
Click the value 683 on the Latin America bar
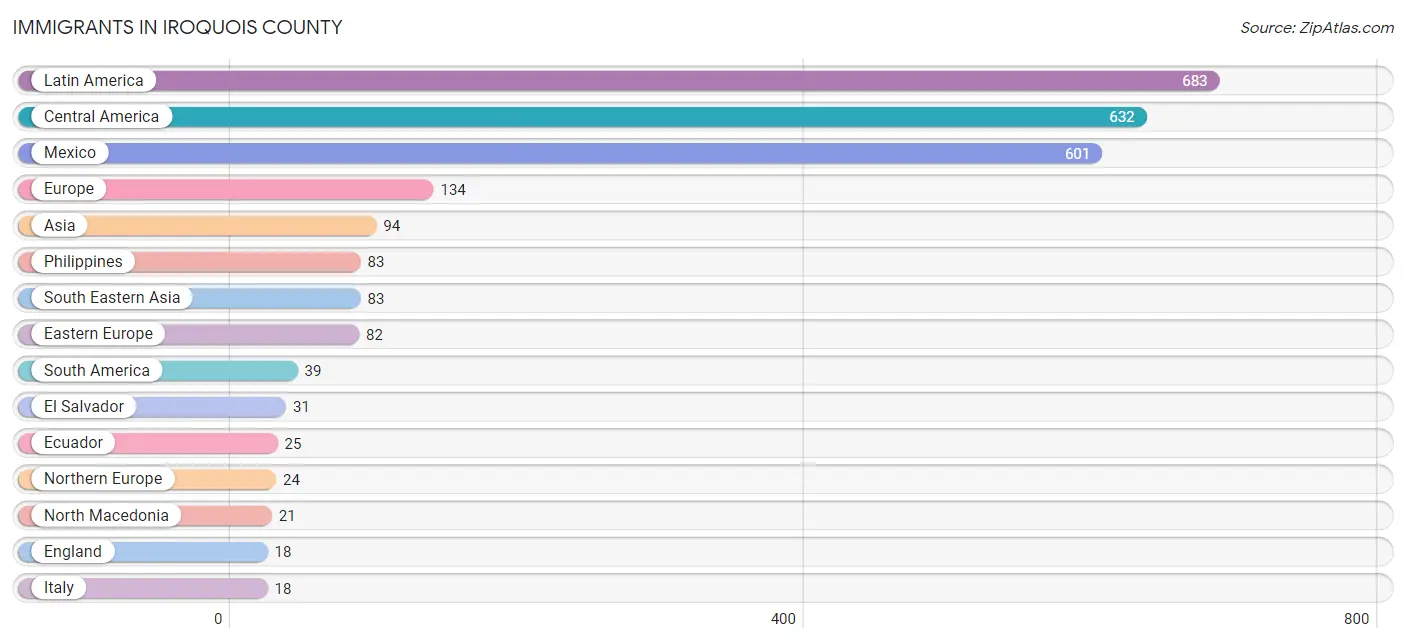(x=1195, y=81)
